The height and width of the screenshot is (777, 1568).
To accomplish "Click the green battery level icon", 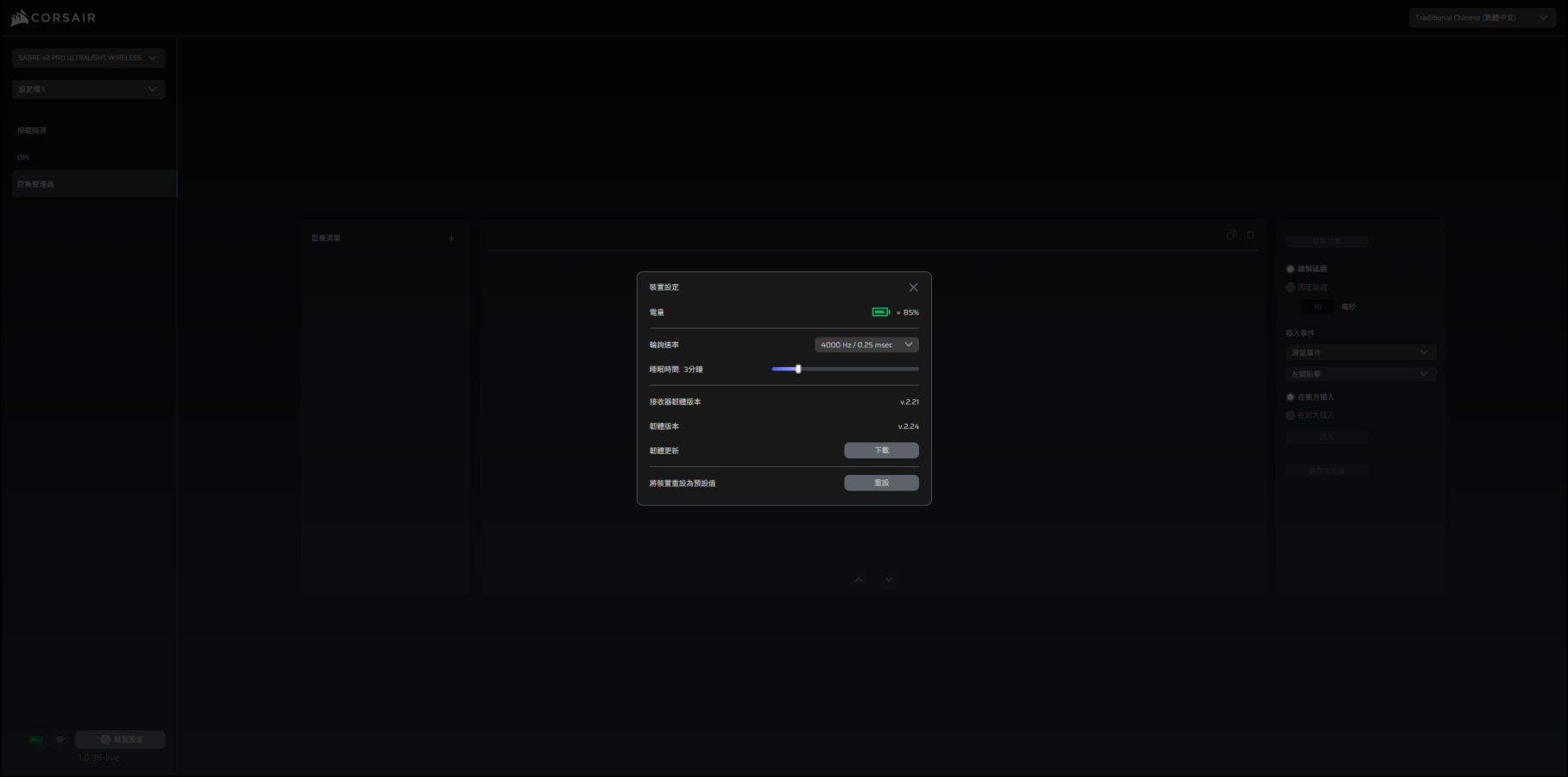I will click(x=880, y=313).
